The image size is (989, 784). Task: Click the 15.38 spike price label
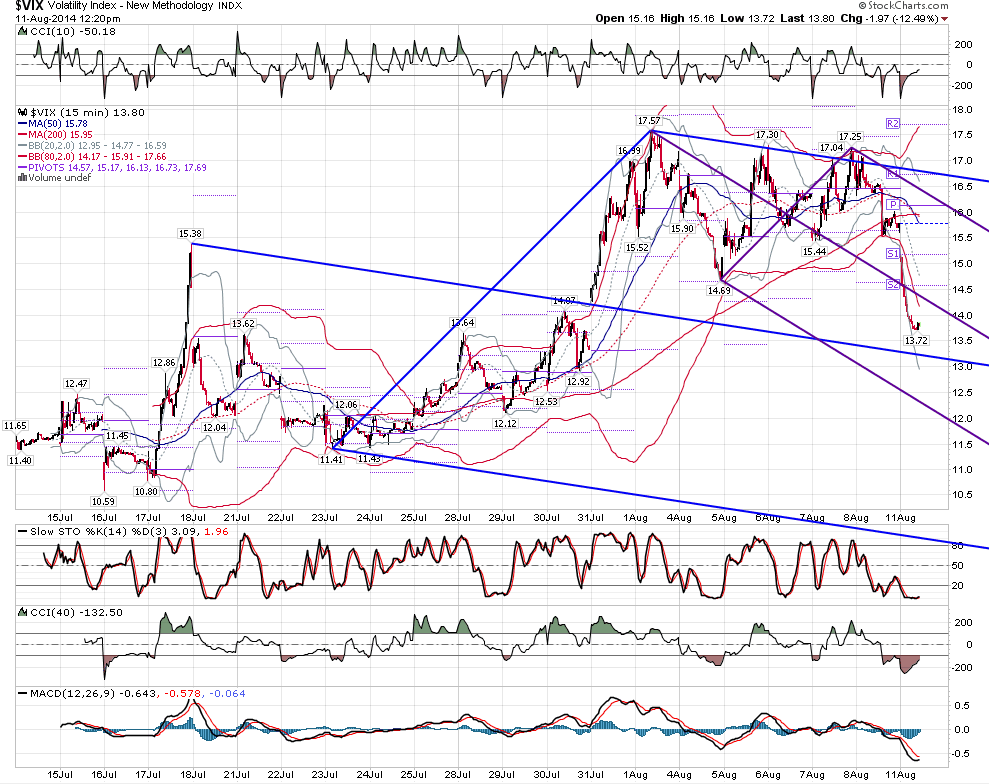tap(190, 234)
